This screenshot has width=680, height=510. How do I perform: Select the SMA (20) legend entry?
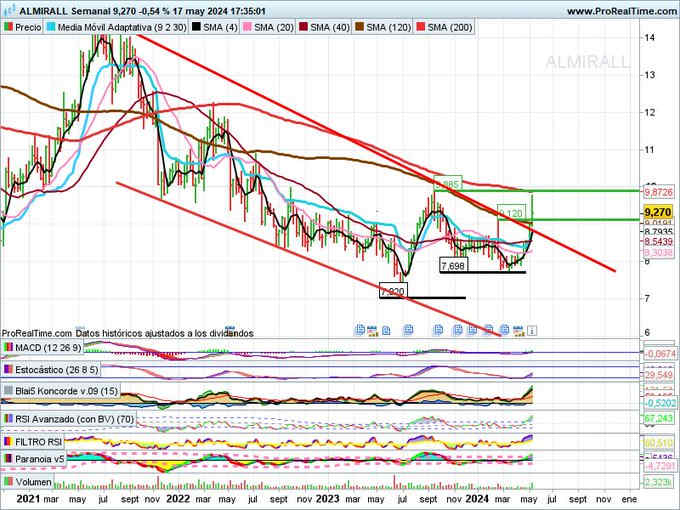point(268,27)
